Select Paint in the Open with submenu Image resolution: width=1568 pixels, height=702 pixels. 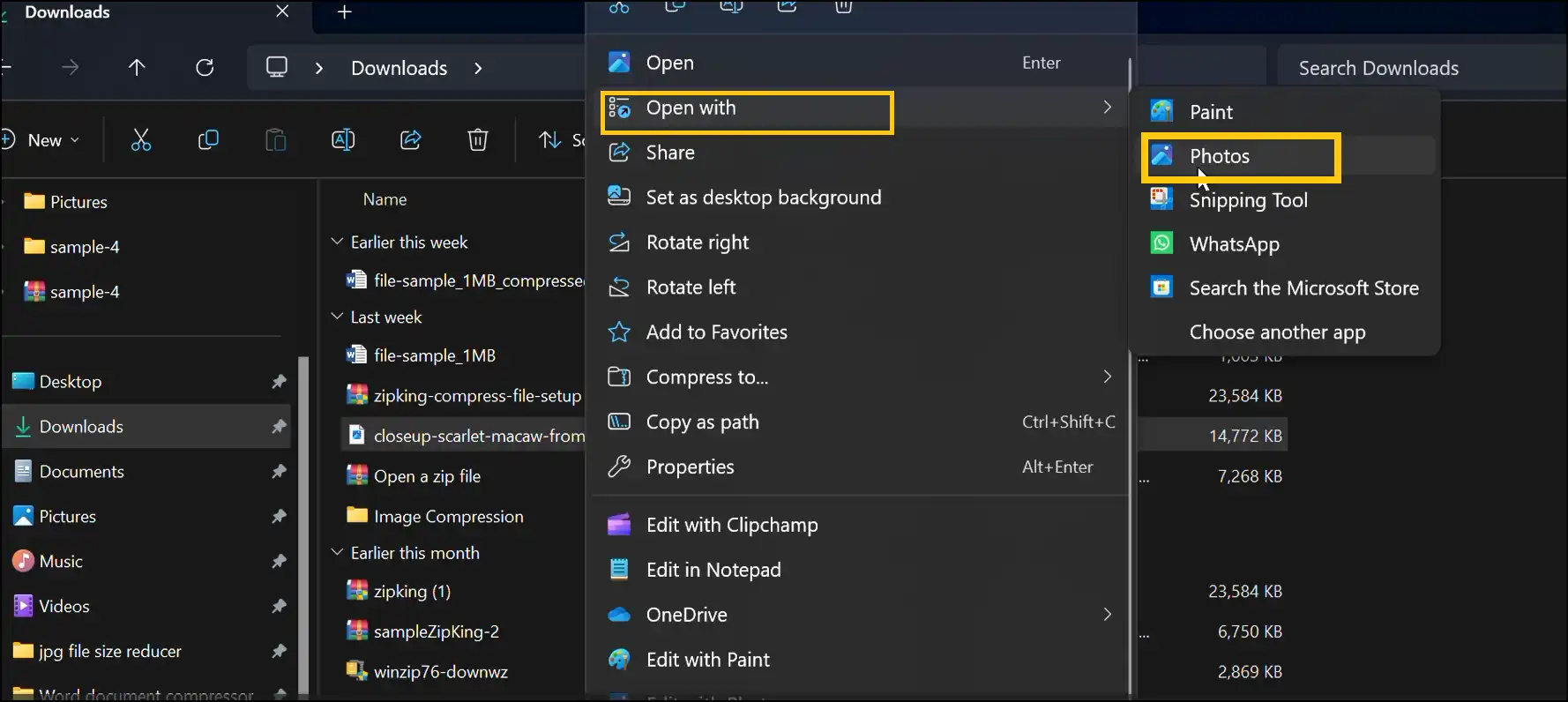click(x=1283, y=112)
